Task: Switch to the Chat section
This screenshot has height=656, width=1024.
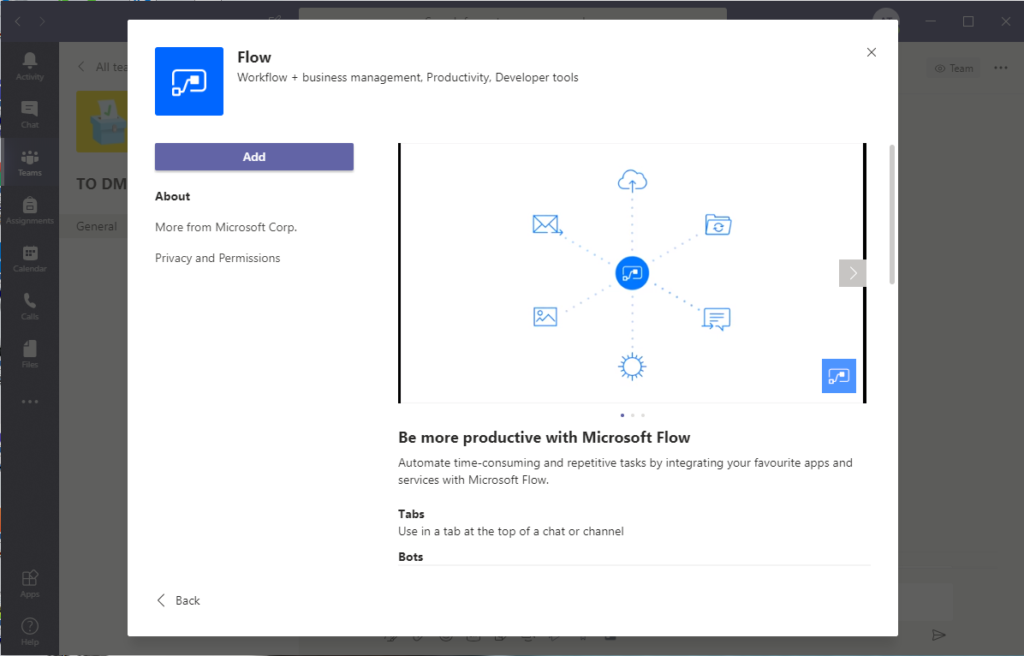Action: 29,113
